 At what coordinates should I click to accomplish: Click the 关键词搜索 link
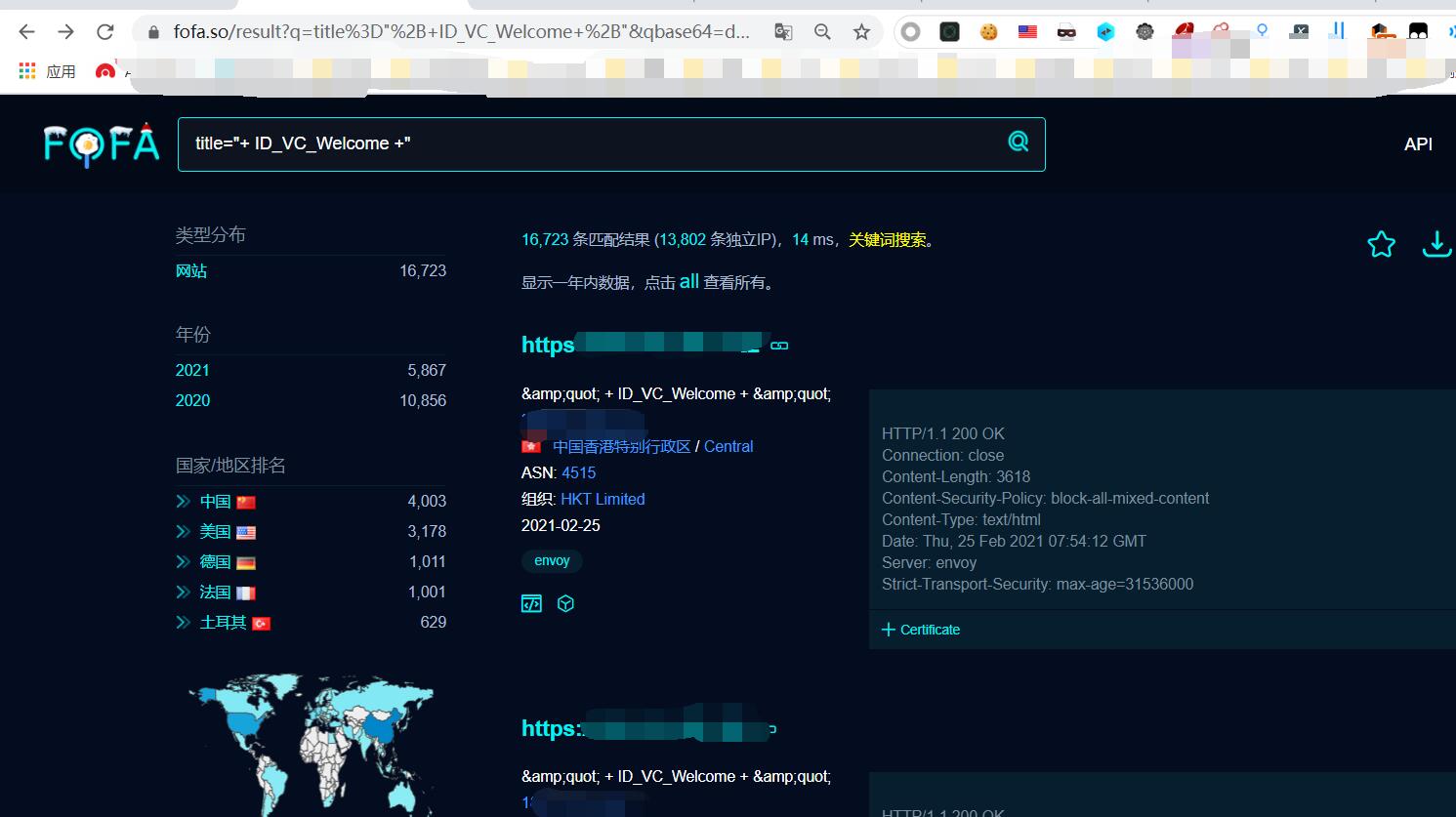pyautogui.click(x=887, y=238)
